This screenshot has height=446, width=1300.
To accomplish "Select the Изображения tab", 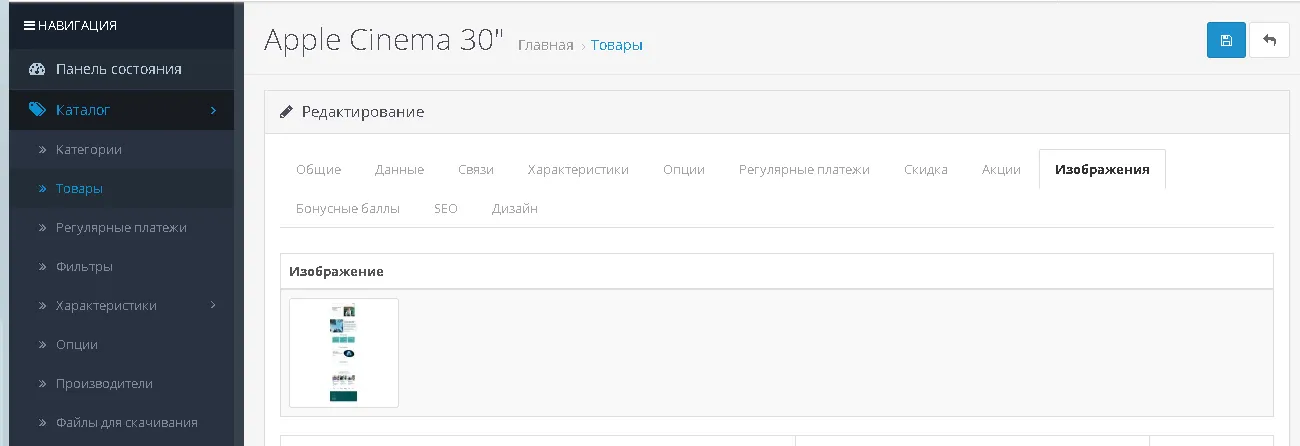I will tap(1103, 169).
